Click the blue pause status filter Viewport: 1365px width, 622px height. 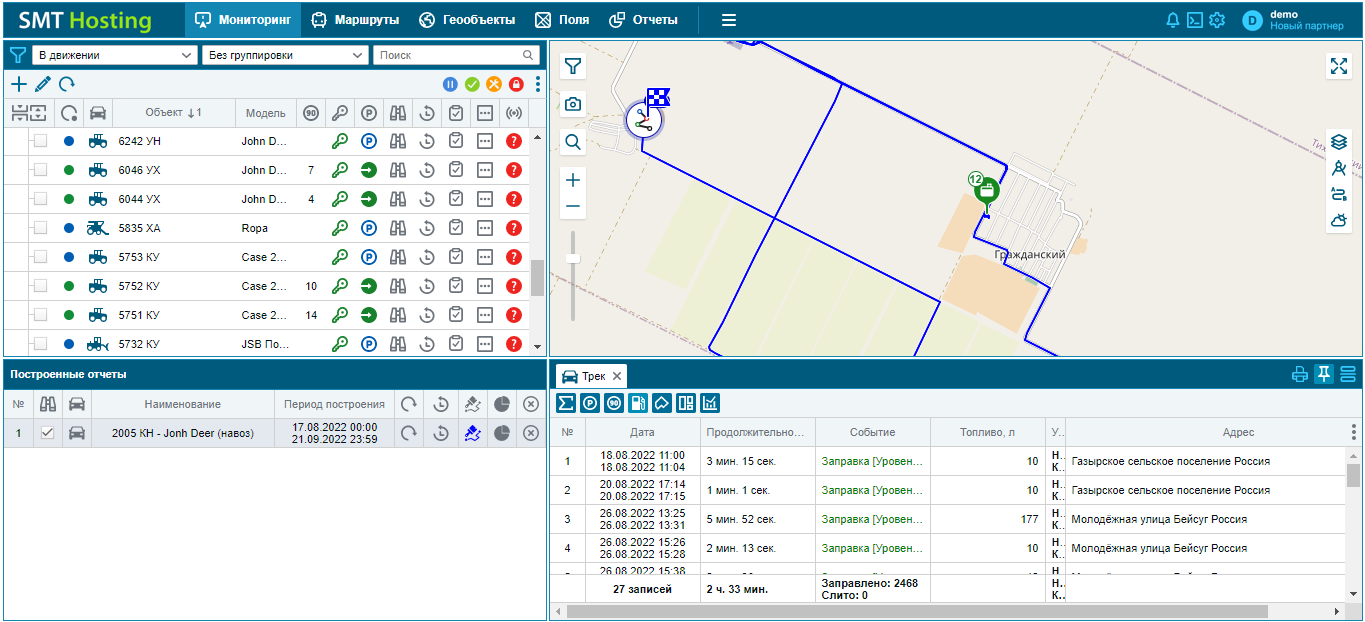[x=450, y=84]
